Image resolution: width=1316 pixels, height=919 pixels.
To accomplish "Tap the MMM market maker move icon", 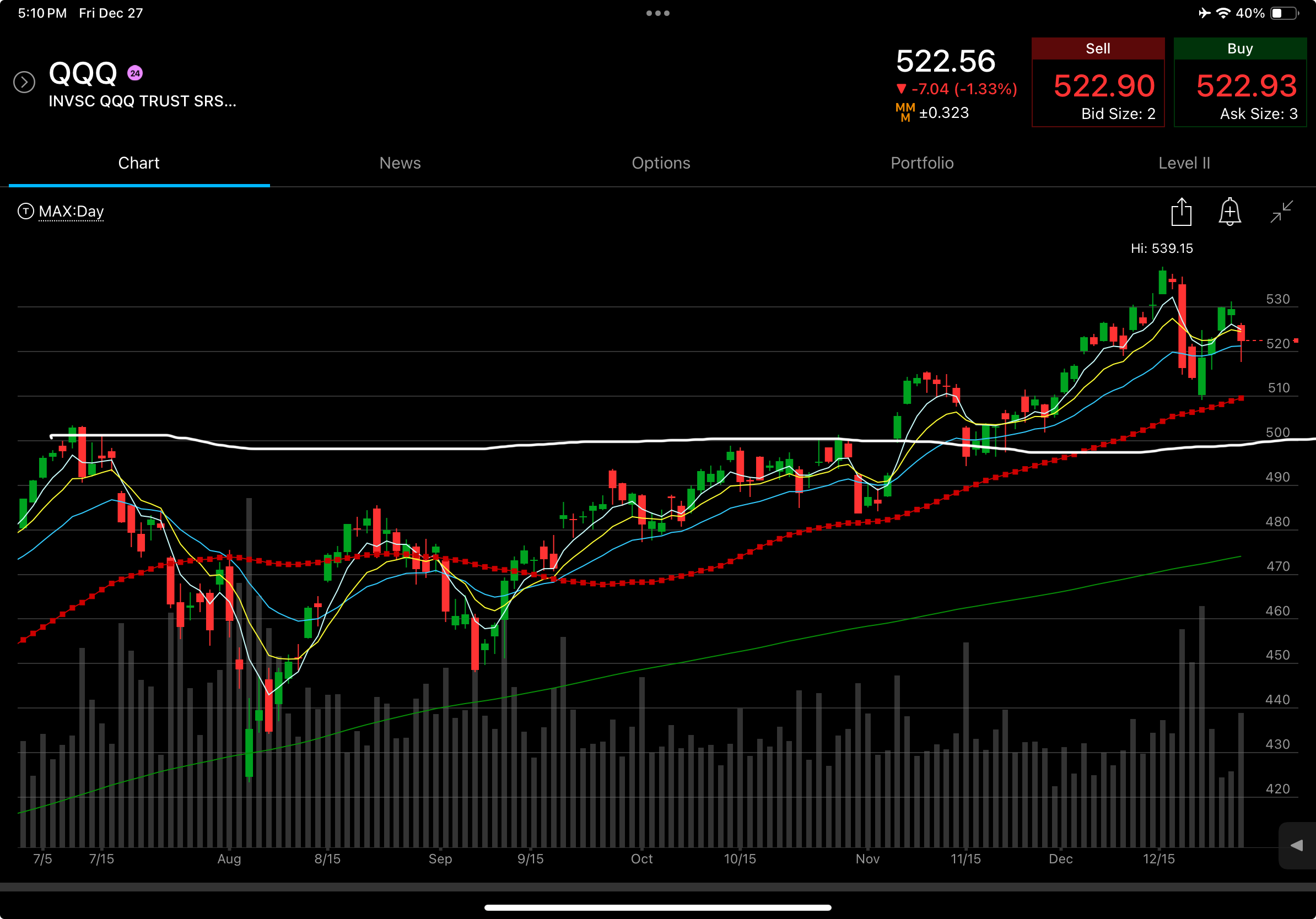I will coord(905,112).
